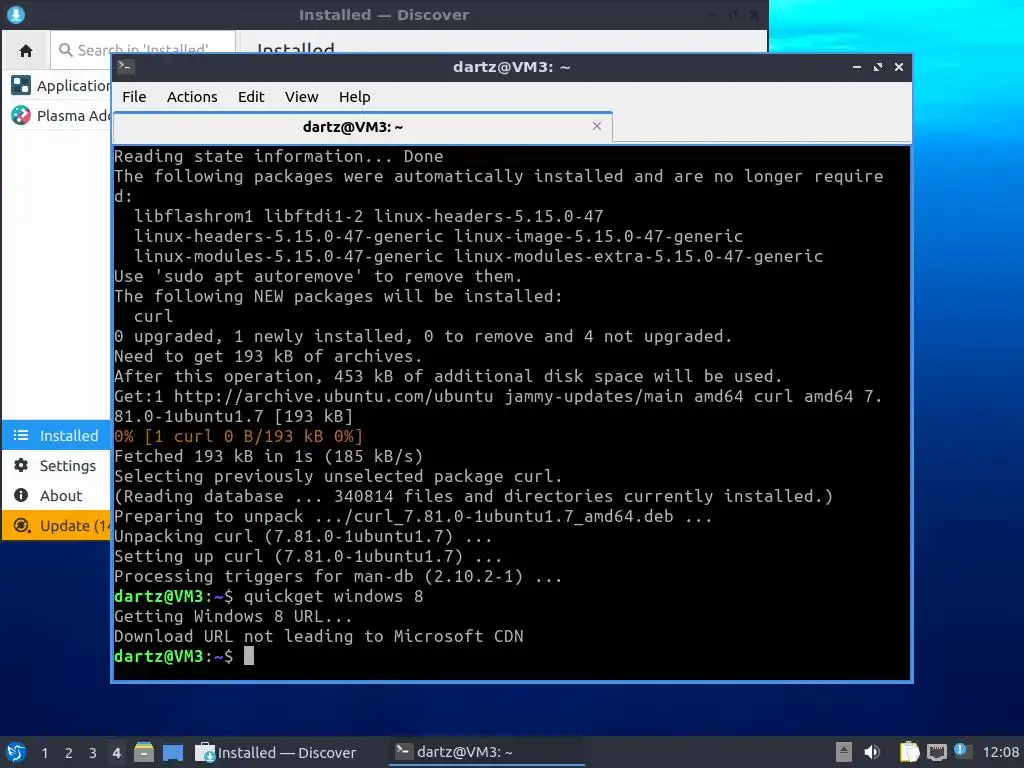
Task: Switch to virtual desktop 1
Action: click(x=44, y=753)
